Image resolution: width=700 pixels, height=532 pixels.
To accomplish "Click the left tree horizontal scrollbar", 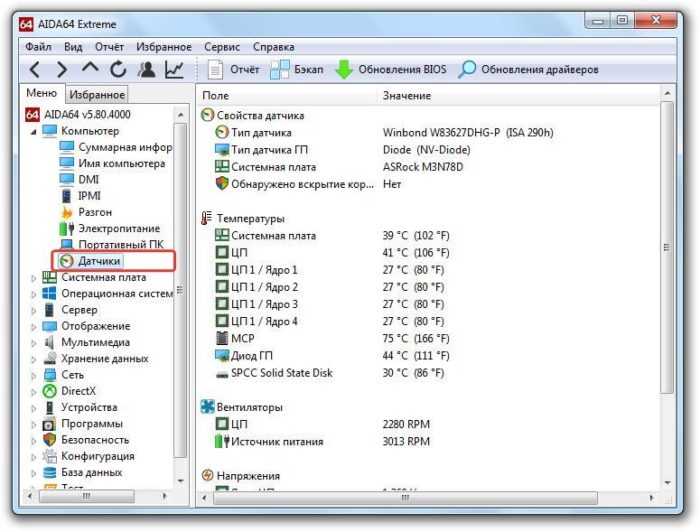I will (x=87, y=496).
